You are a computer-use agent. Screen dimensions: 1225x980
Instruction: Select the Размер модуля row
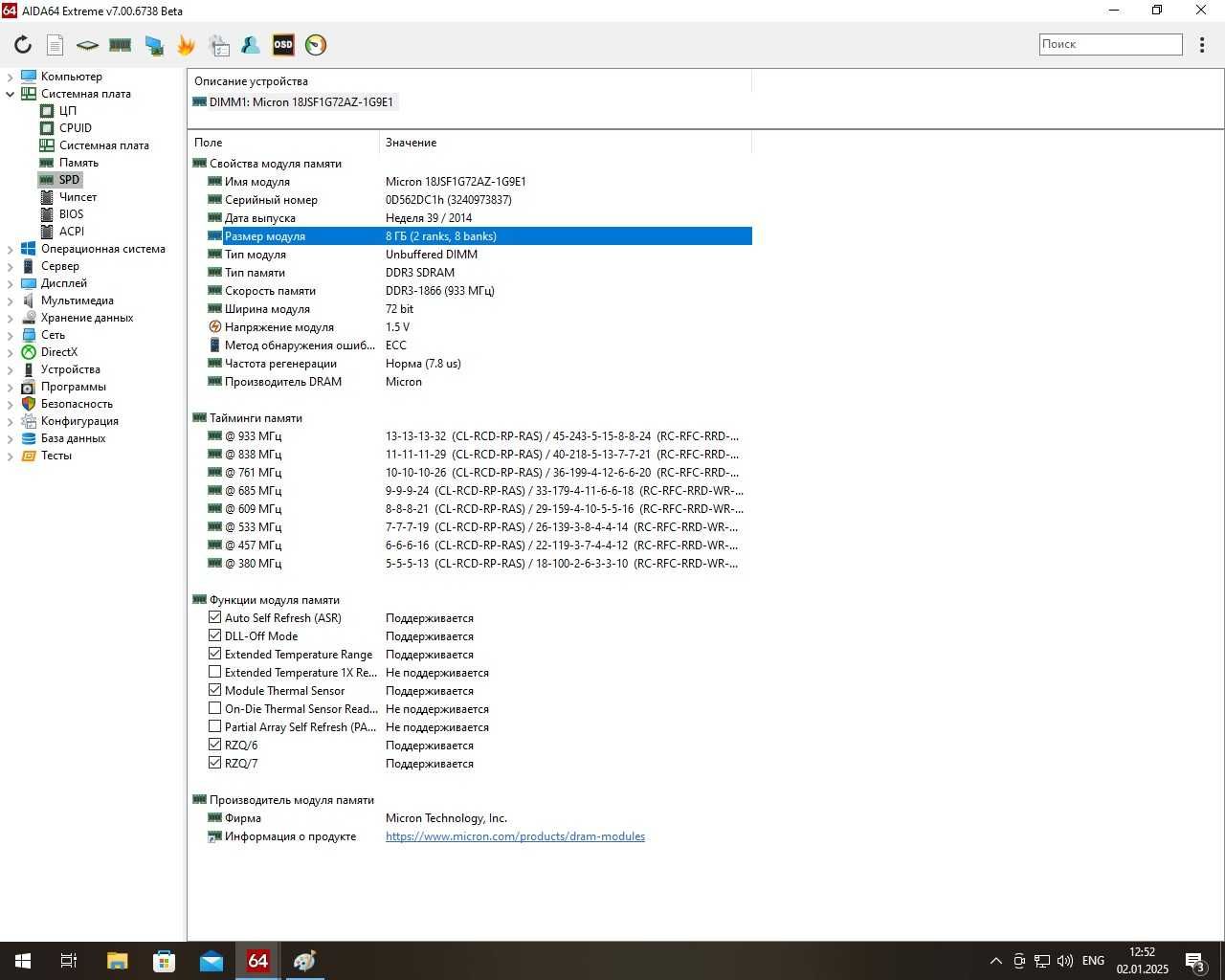coord(479,236)
